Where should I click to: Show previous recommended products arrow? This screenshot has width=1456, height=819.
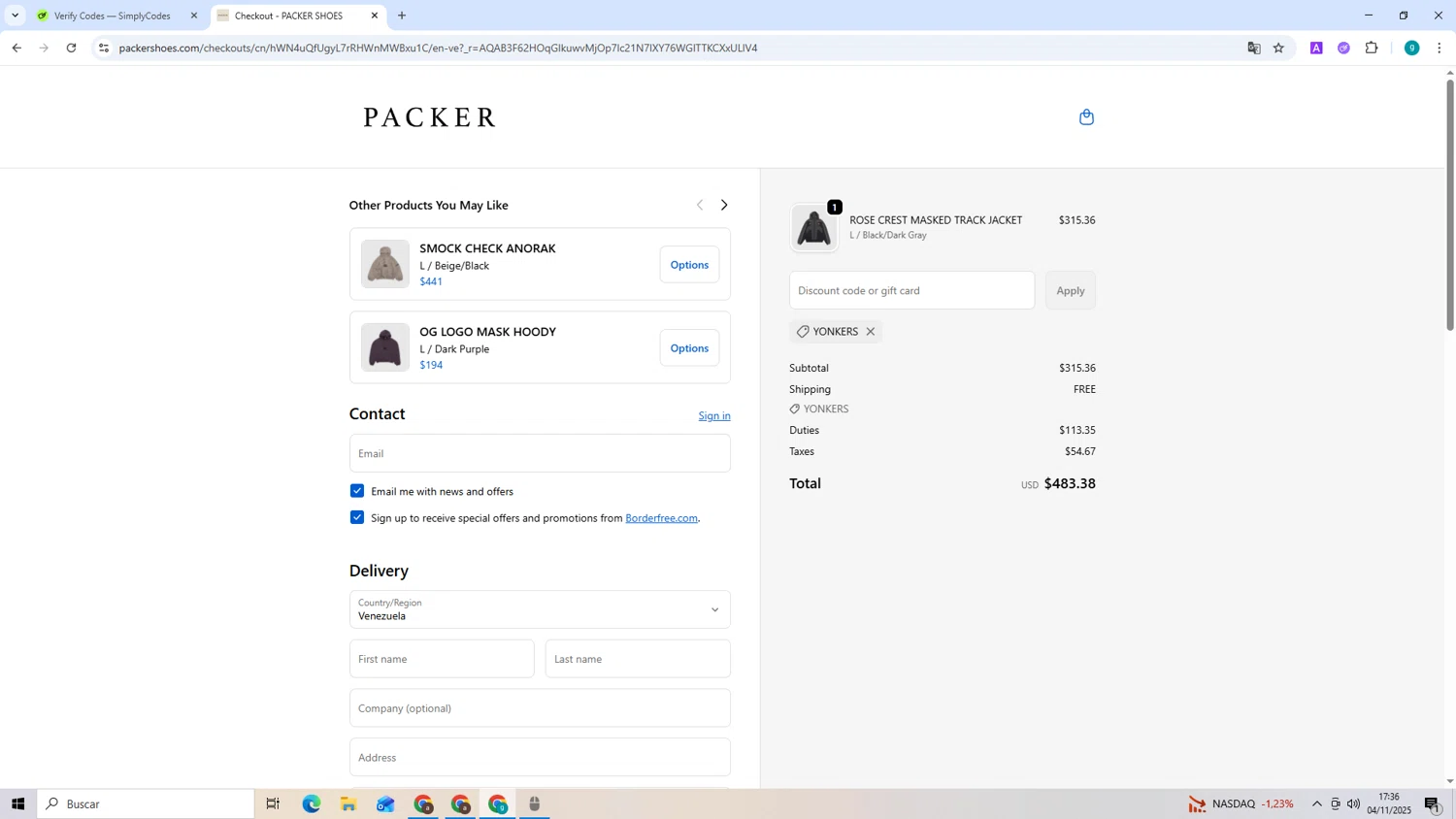pos(700,205)
